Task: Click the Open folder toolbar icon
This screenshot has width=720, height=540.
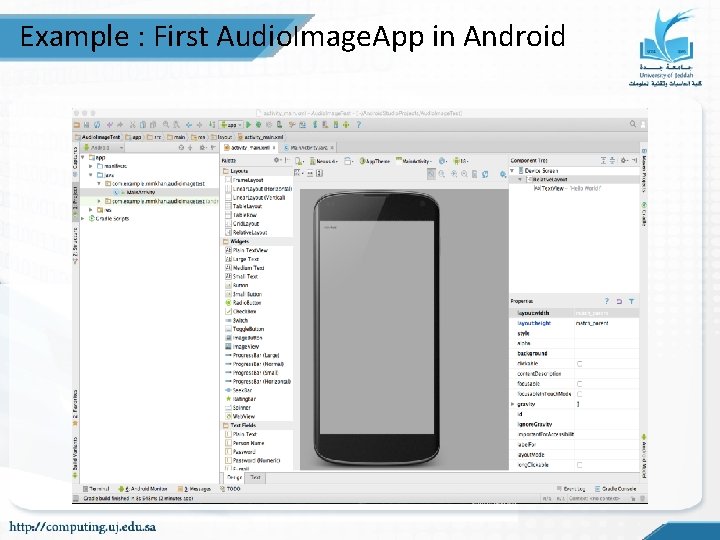Action: click(77, 124)
